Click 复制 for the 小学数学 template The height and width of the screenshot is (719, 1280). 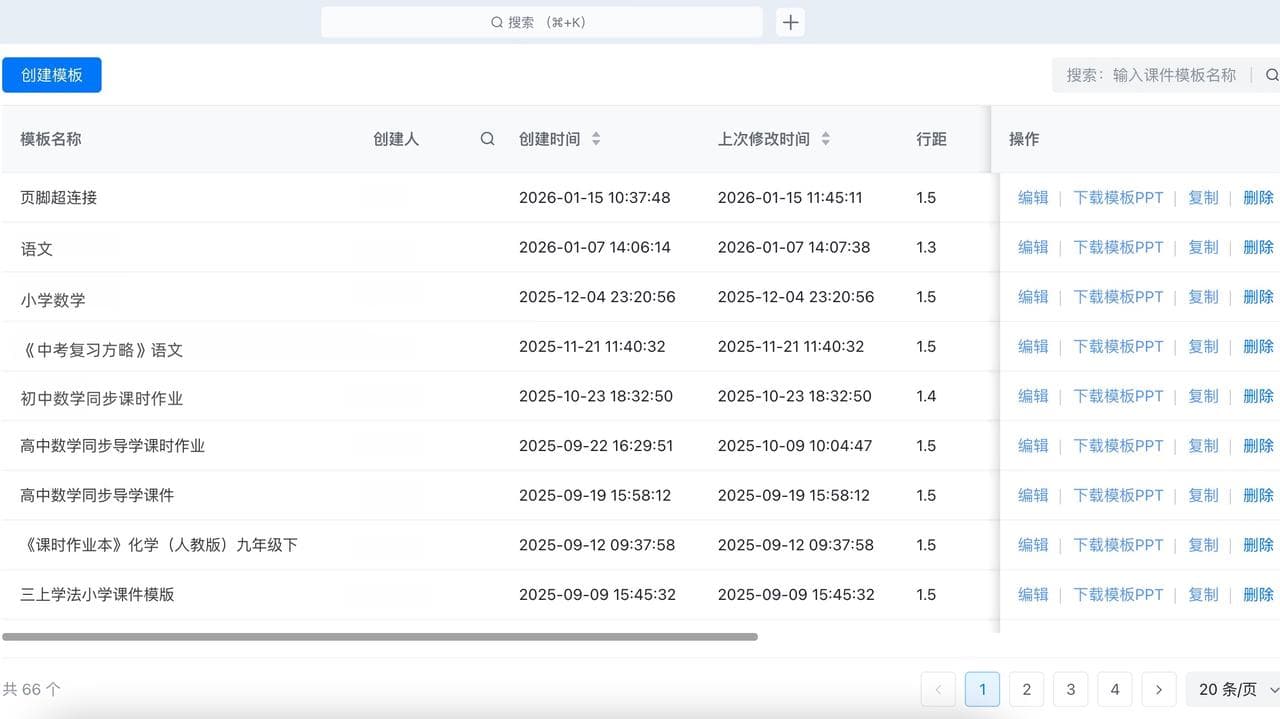click(1203, 296)
